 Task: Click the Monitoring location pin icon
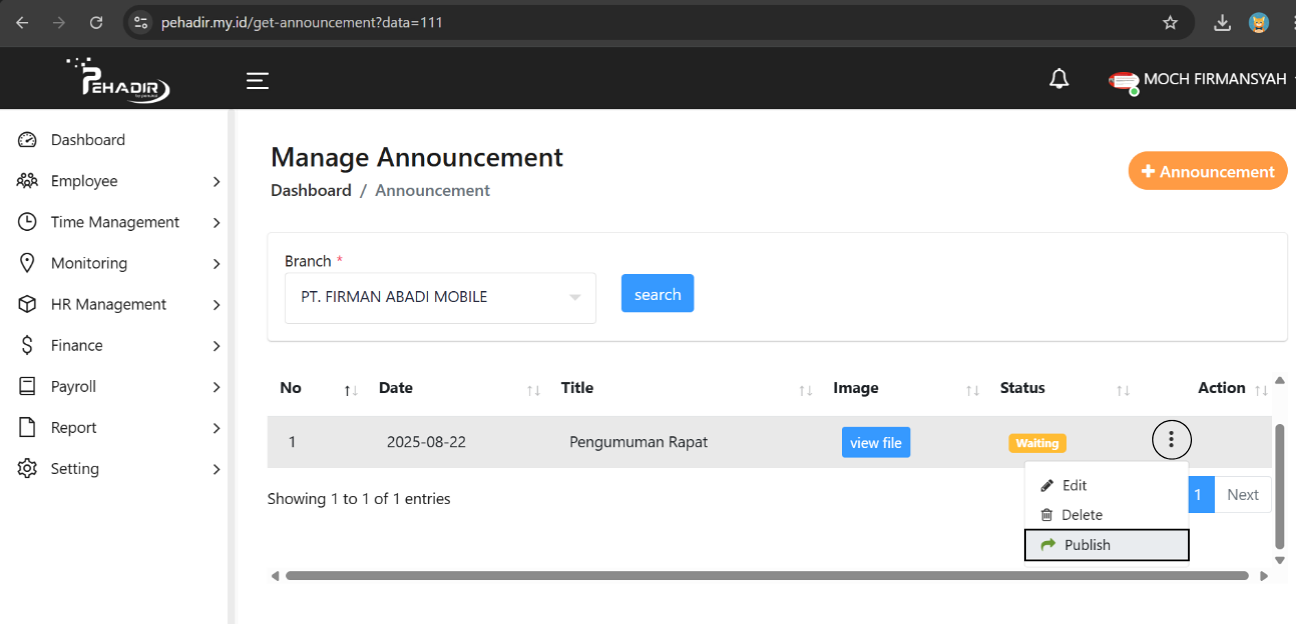click(28, 262)
